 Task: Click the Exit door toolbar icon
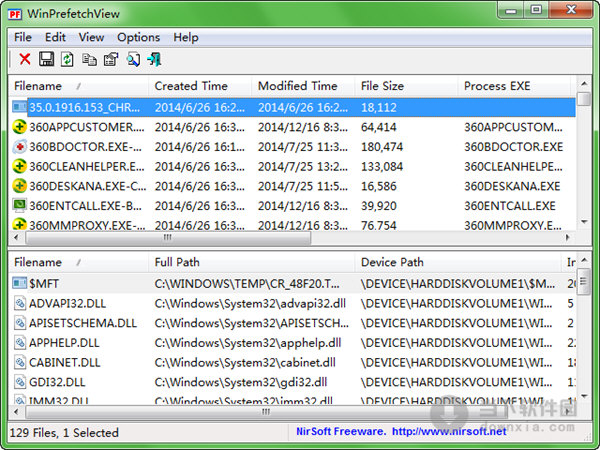[155, 59]
